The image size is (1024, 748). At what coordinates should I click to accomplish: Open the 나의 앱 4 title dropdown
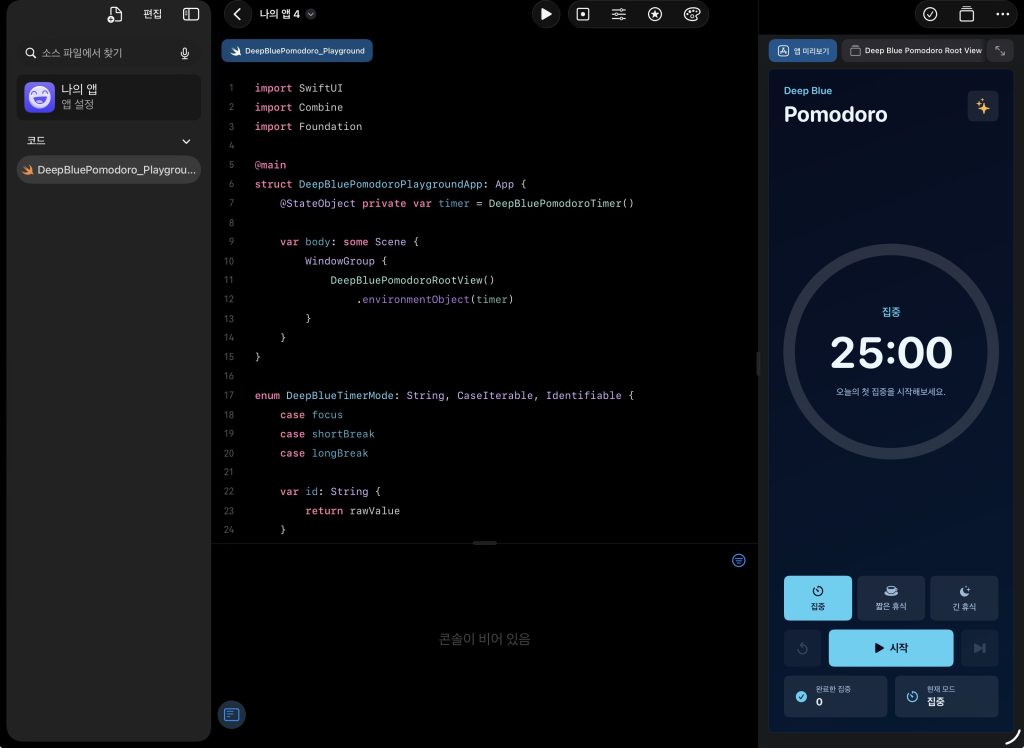pos(287,14)
